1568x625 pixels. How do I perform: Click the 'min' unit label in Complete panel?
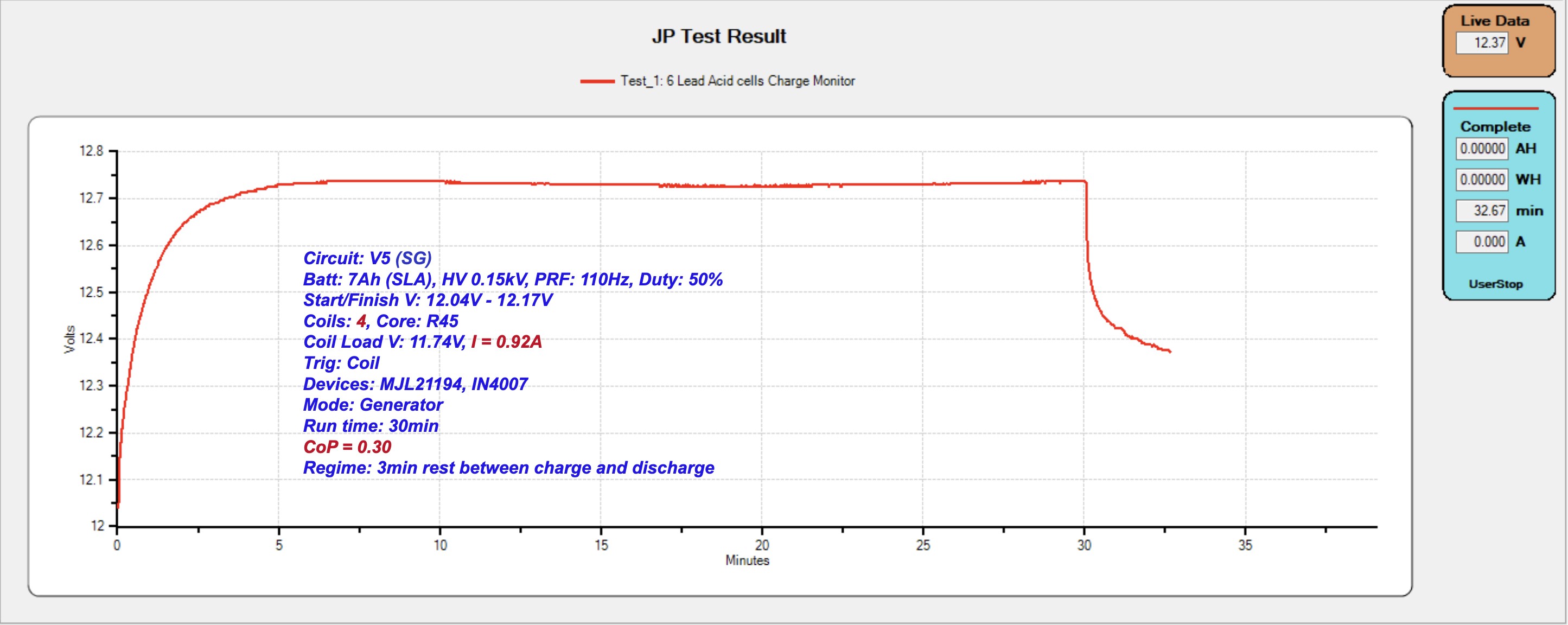(1529, 211)
